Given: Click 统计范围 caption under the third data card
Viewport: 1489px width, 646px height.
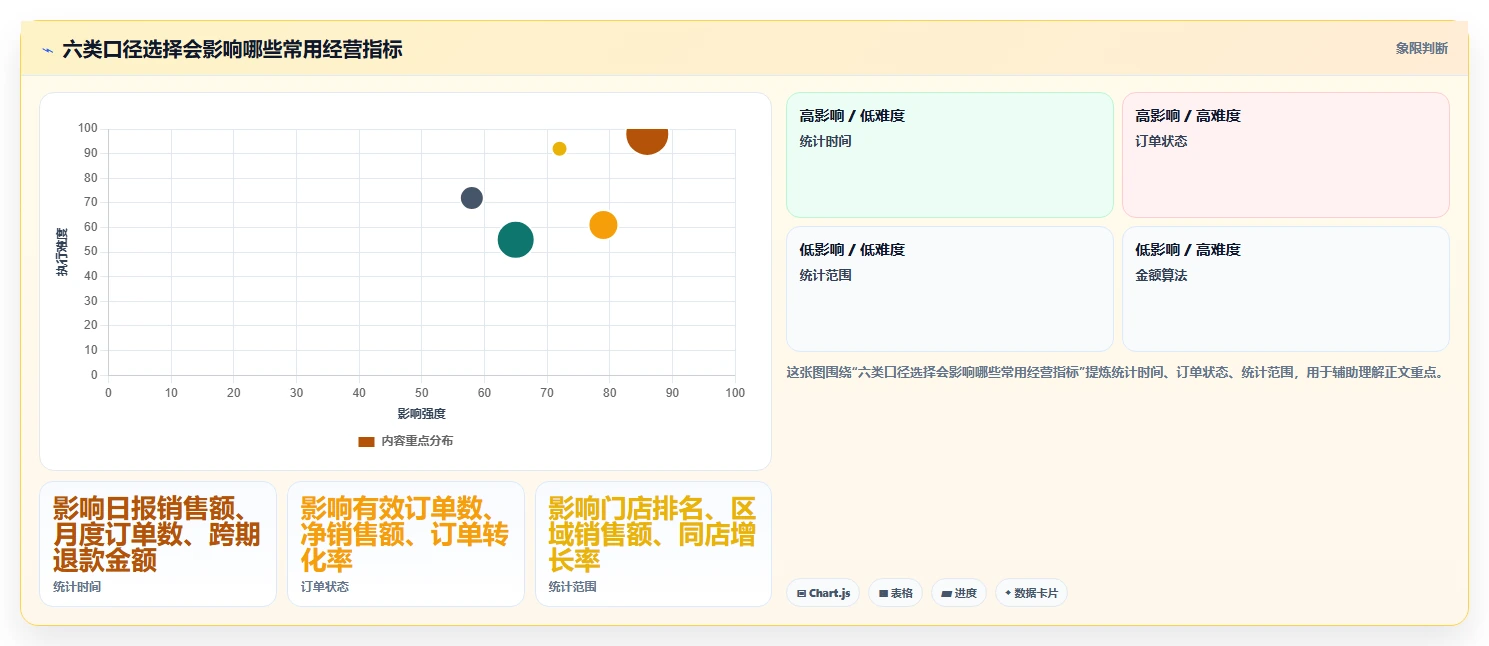Looking at the screenshot, I should pyautogui.click(x=573, y=587).
